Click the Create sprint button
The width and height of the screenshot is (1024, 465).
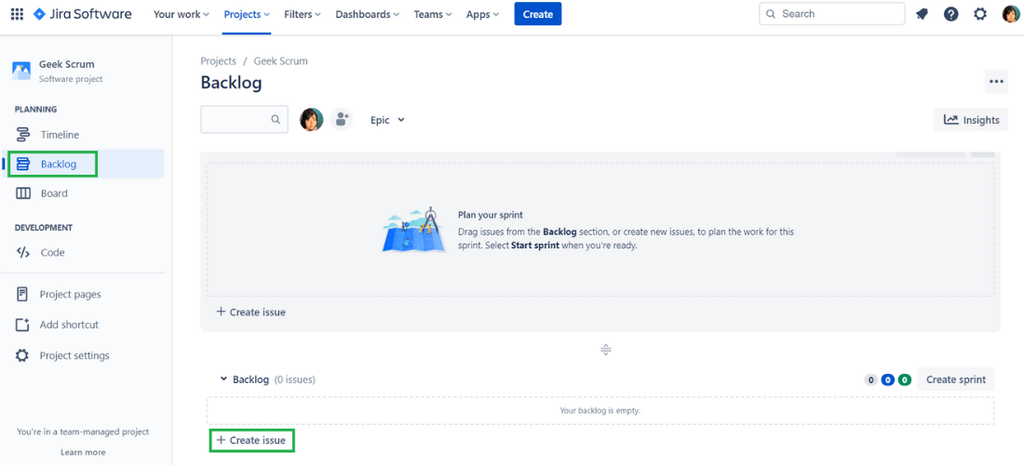pyautogui.click(x=956, y=379)
